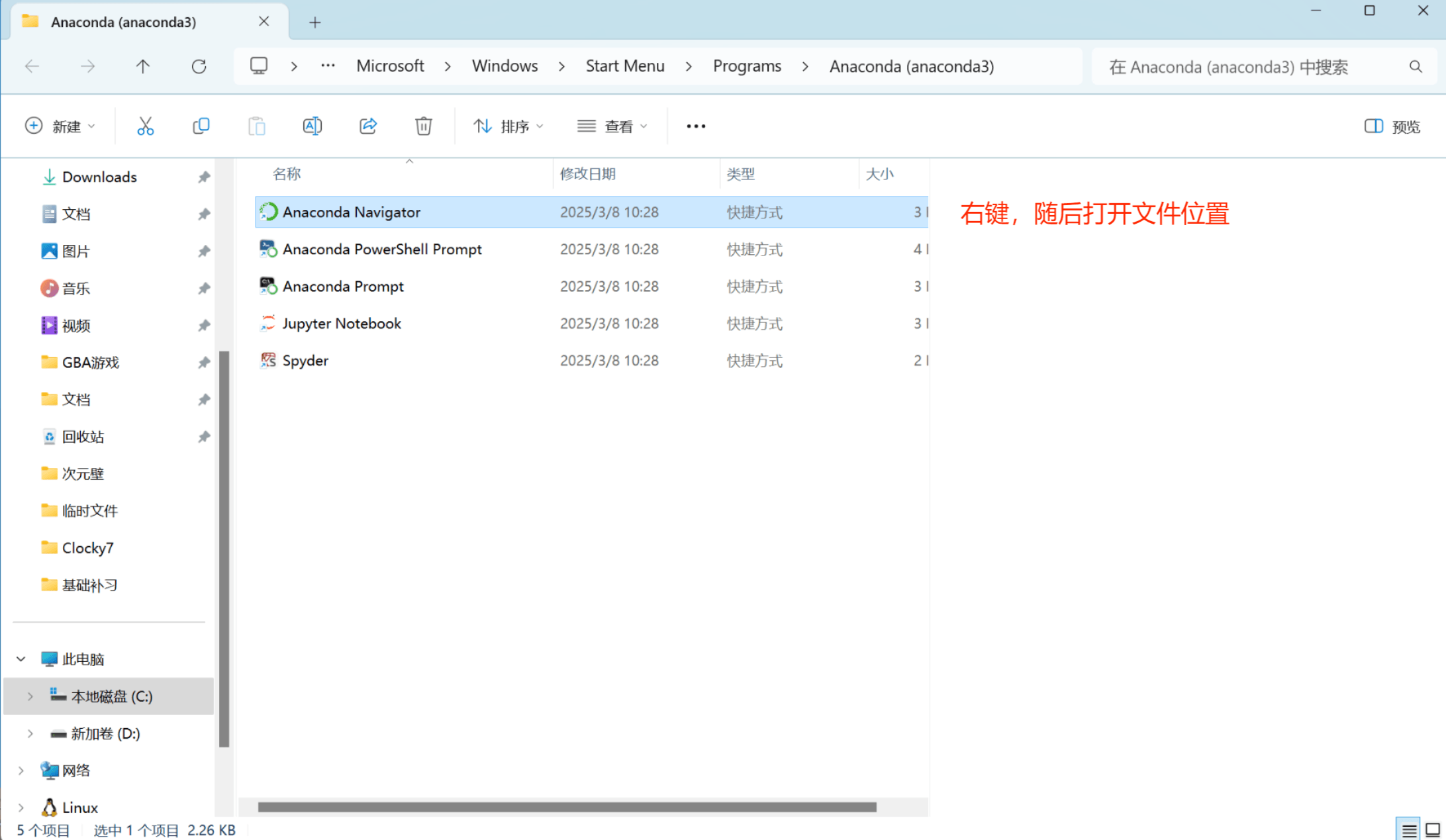
Task: Click the Share icon in toolbar
Action: click(x=368, y=126)
